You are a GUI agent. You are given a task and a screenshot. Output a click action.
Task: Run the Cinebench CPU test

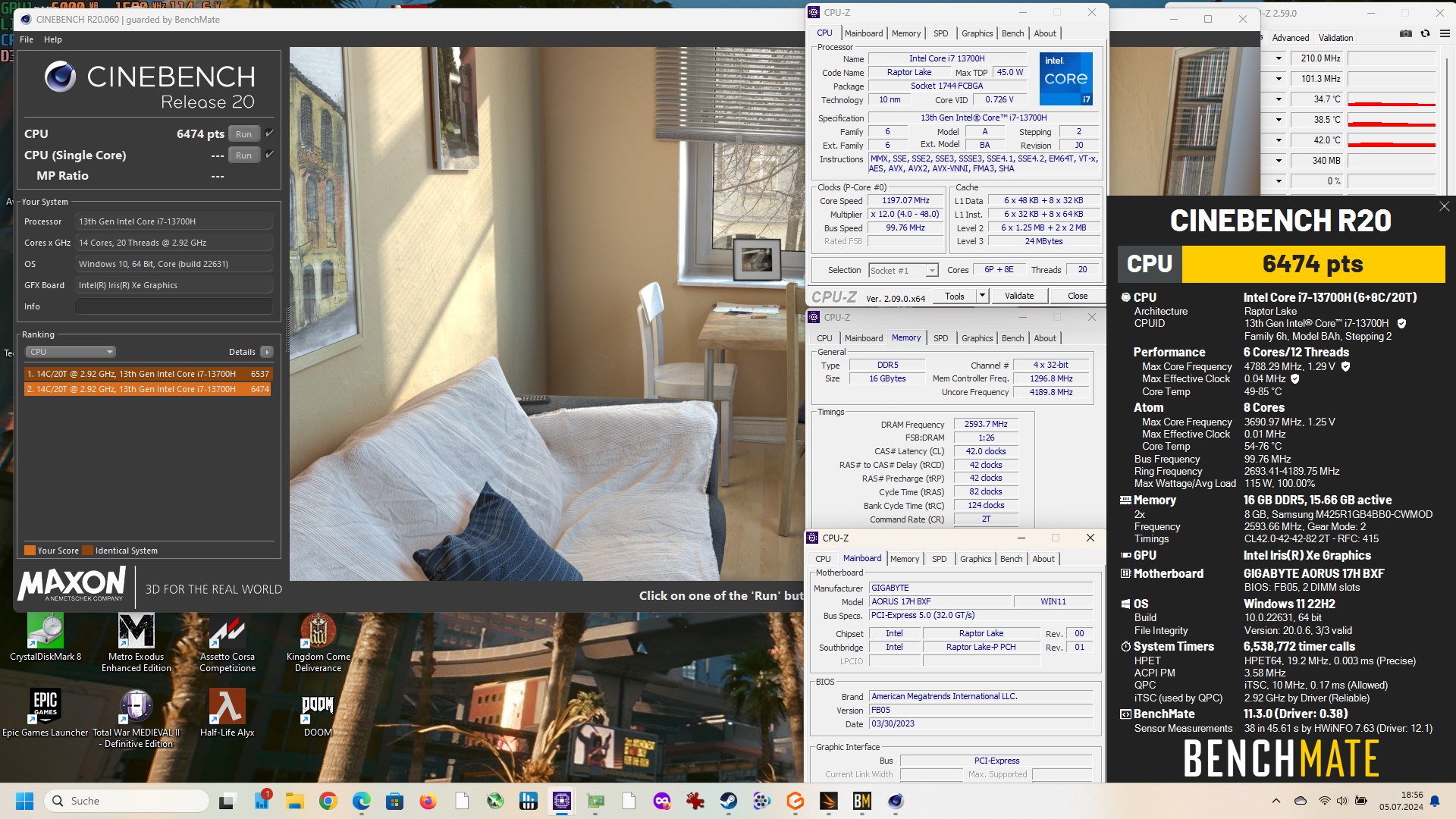(x=243, y=134)
